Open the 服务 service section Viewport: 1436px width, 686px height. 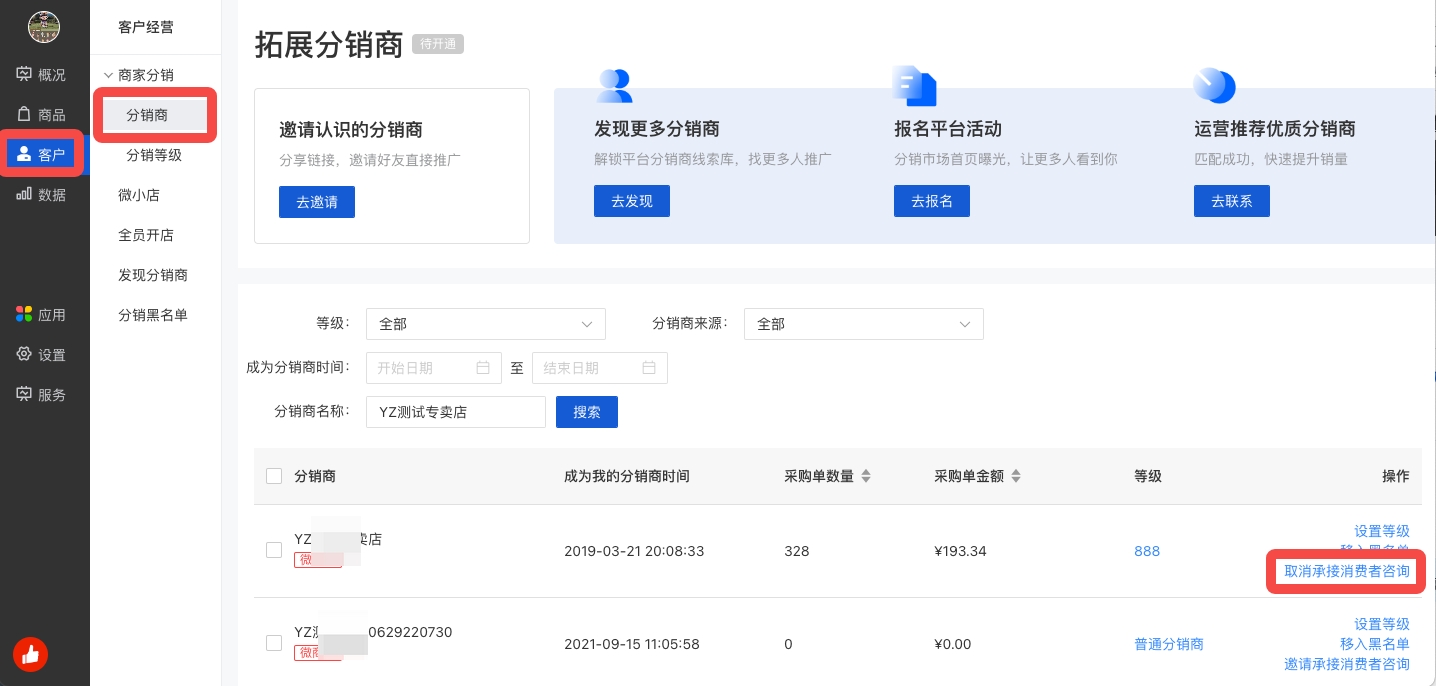point(41,395)
